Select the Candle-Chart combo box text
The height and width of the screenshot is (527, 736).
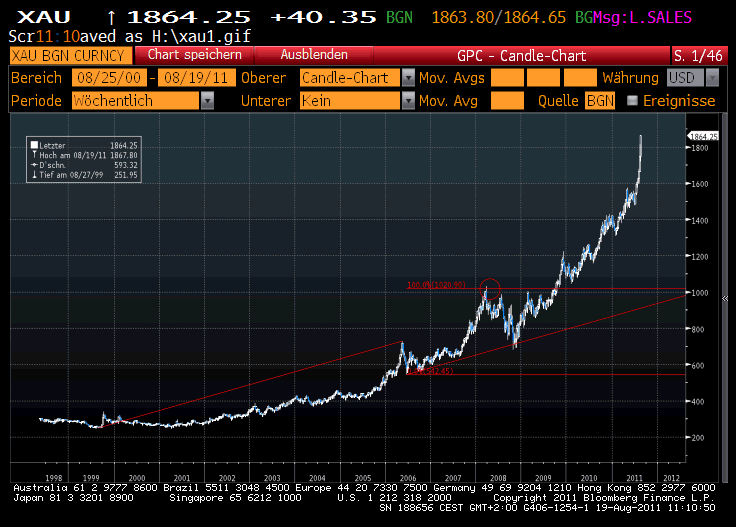(350, 77)
